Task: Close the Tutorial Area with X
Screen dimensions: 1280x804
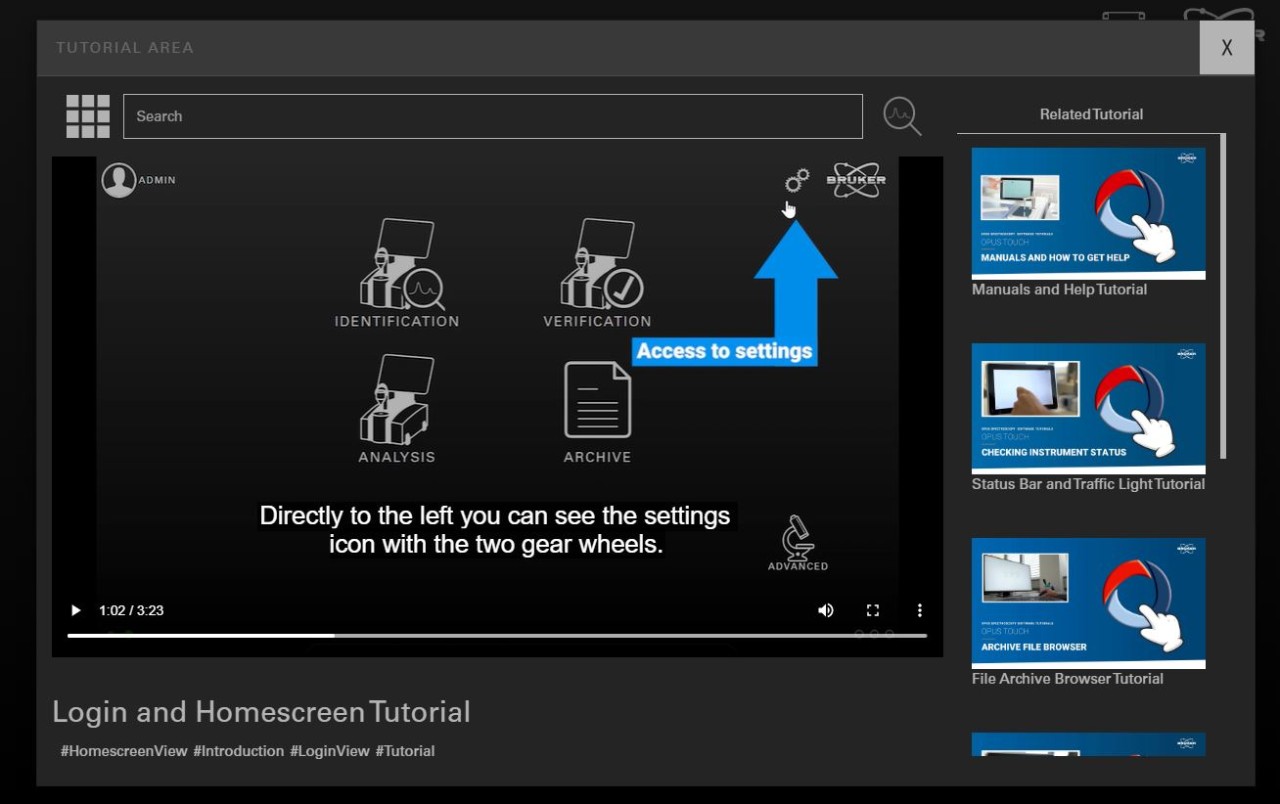Action: click(1226, 47)
